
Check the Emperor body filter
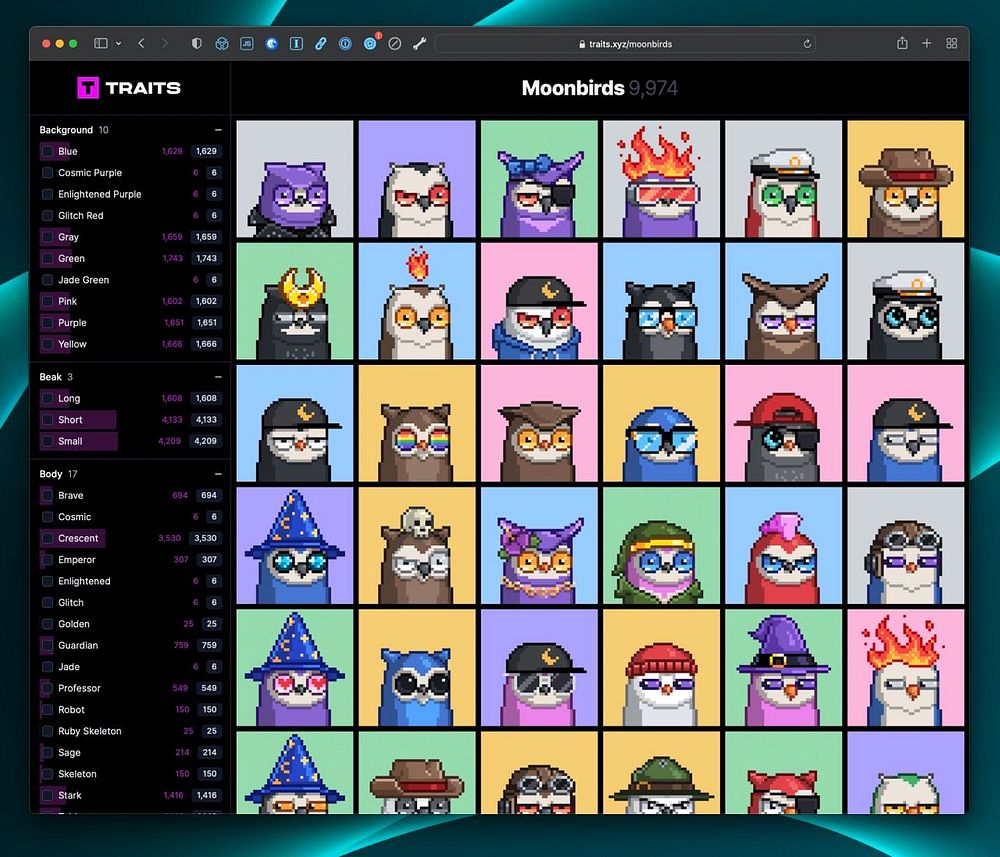(47, 560)
